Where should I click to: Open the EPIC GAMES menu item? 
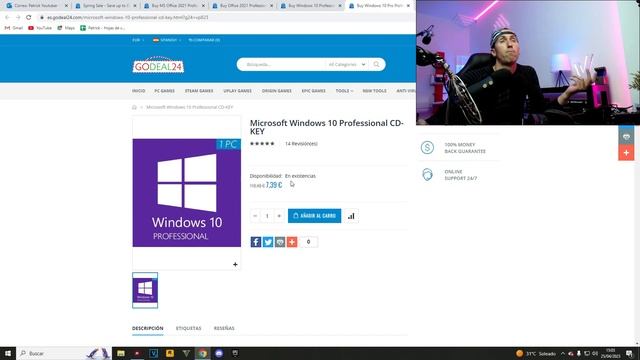(x=313, y=91)
